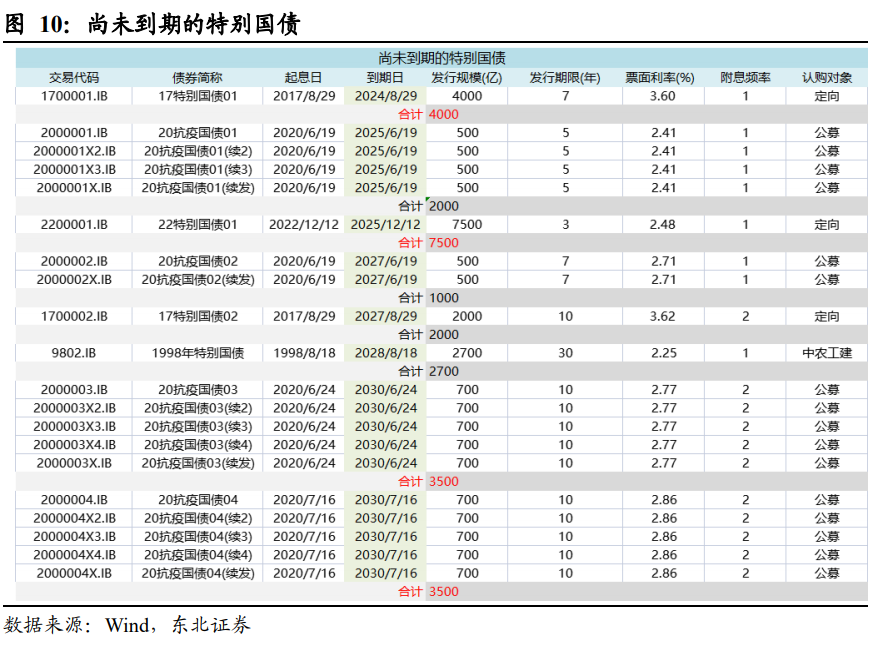Click the light-blue table title row 尚未到期的特别国债
The height and width of the screenshot is (648, 885).
click(441, 58)
